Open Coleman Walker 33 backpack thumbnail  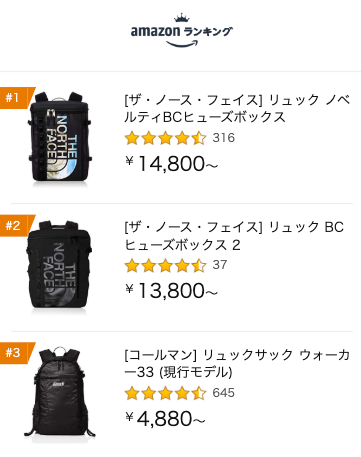60,392
